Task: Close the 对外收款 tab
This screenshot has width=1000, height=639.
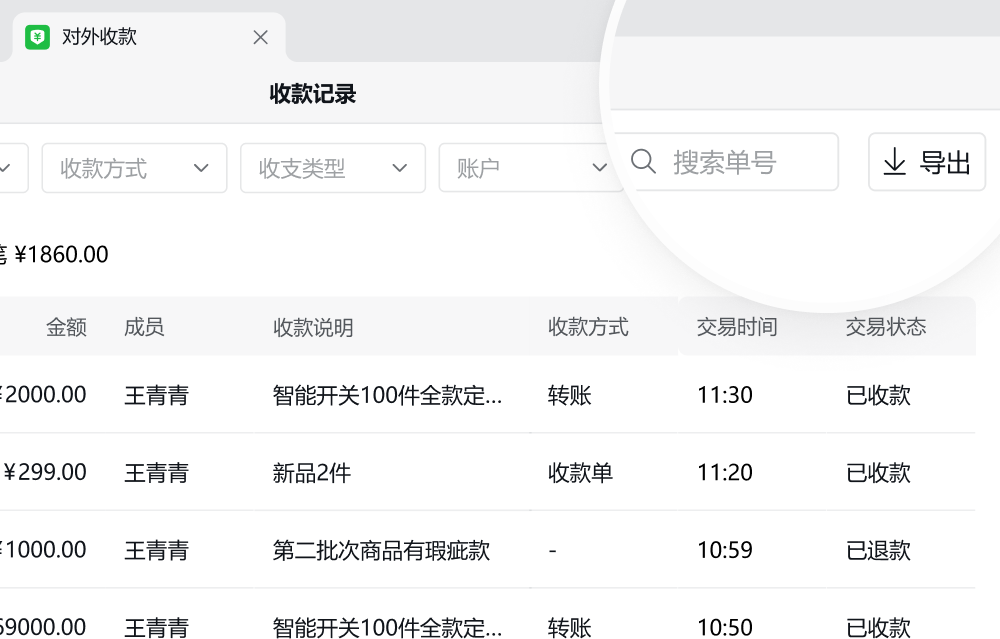Action: click(260, 38)
